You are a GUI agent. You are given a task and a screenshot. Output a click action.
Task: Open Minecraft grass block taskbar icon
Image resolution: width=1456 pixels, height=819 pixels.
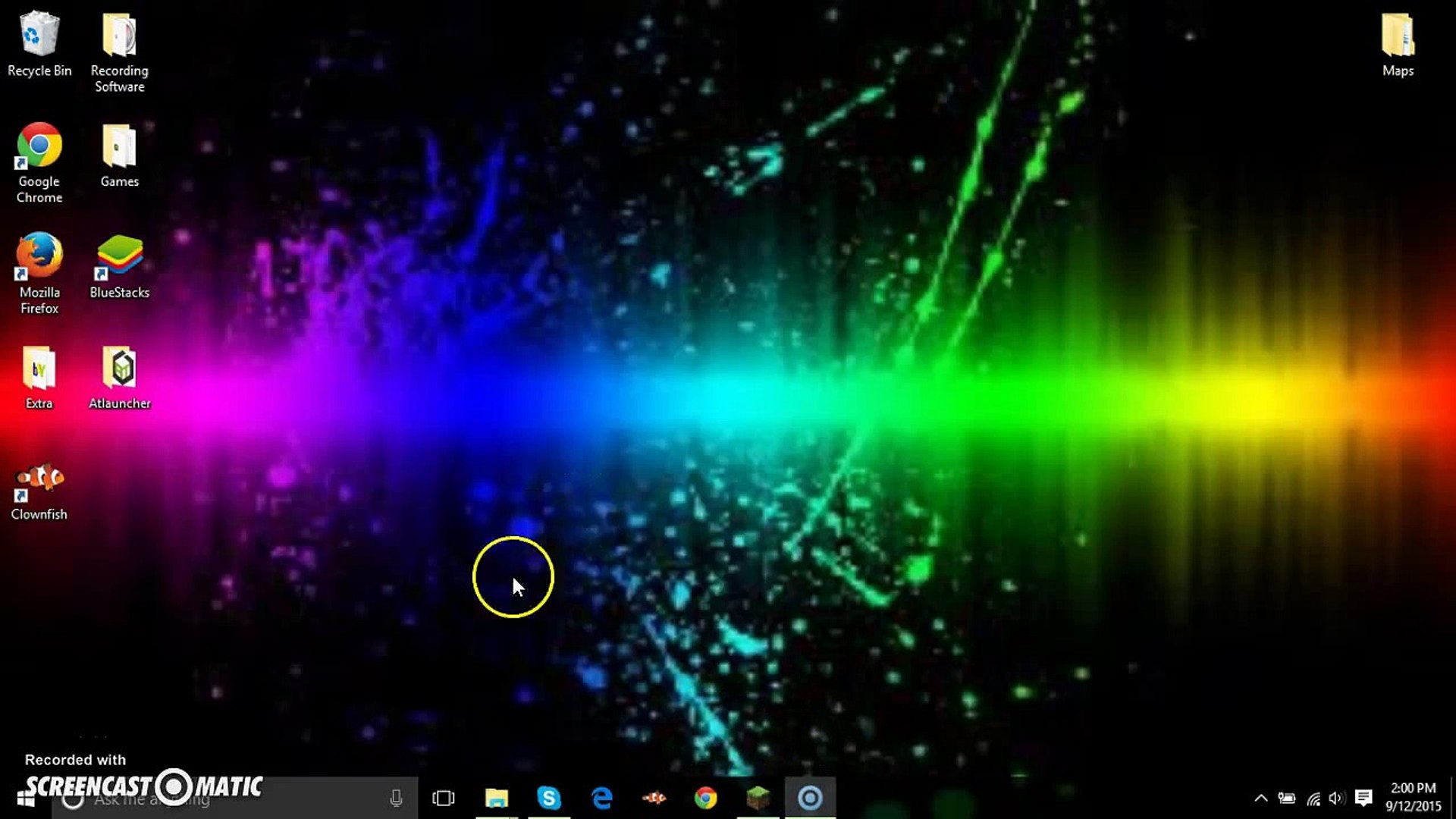(x=758, y=798)
